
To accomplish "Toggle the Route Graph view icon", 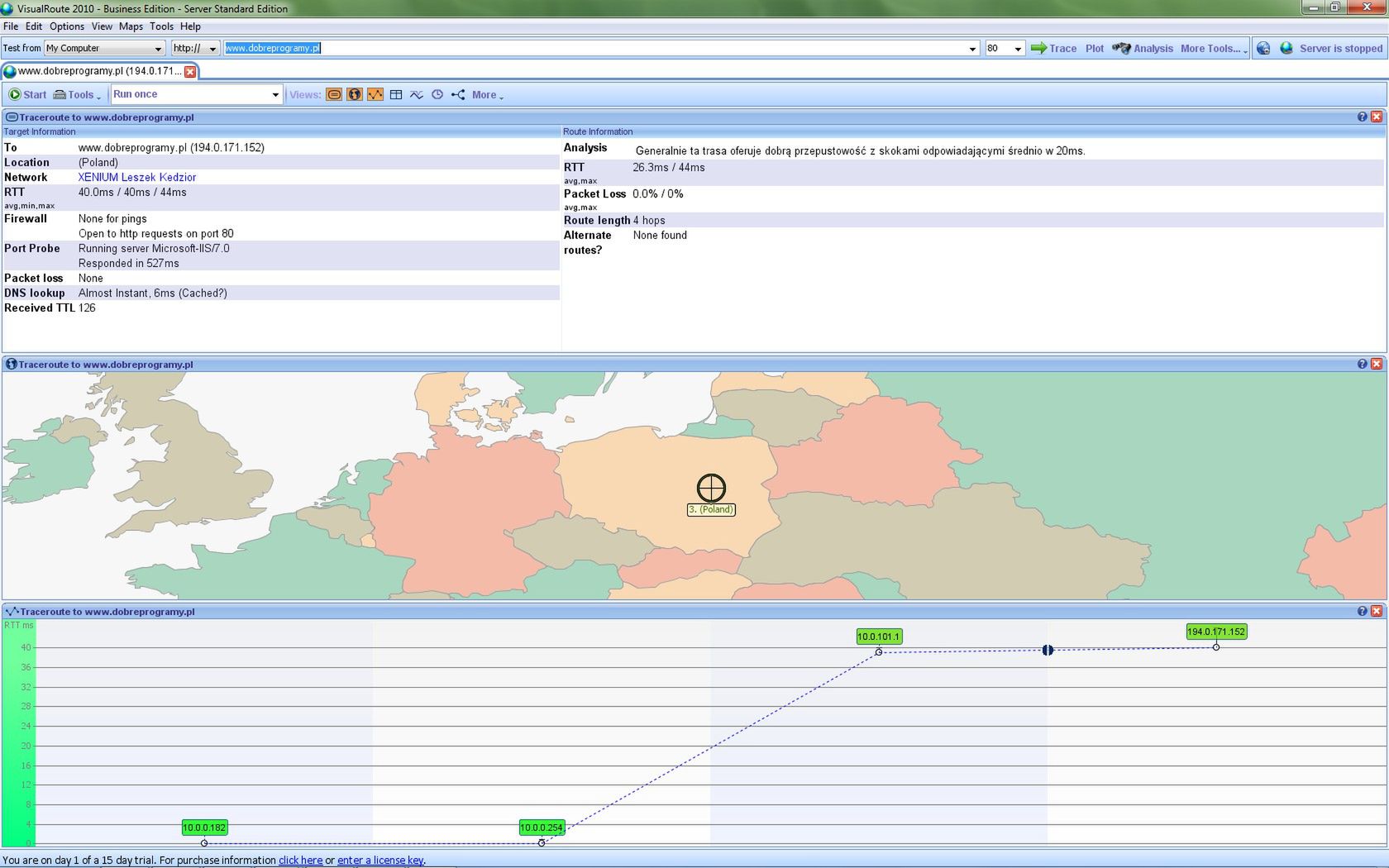I will [375, 94].
